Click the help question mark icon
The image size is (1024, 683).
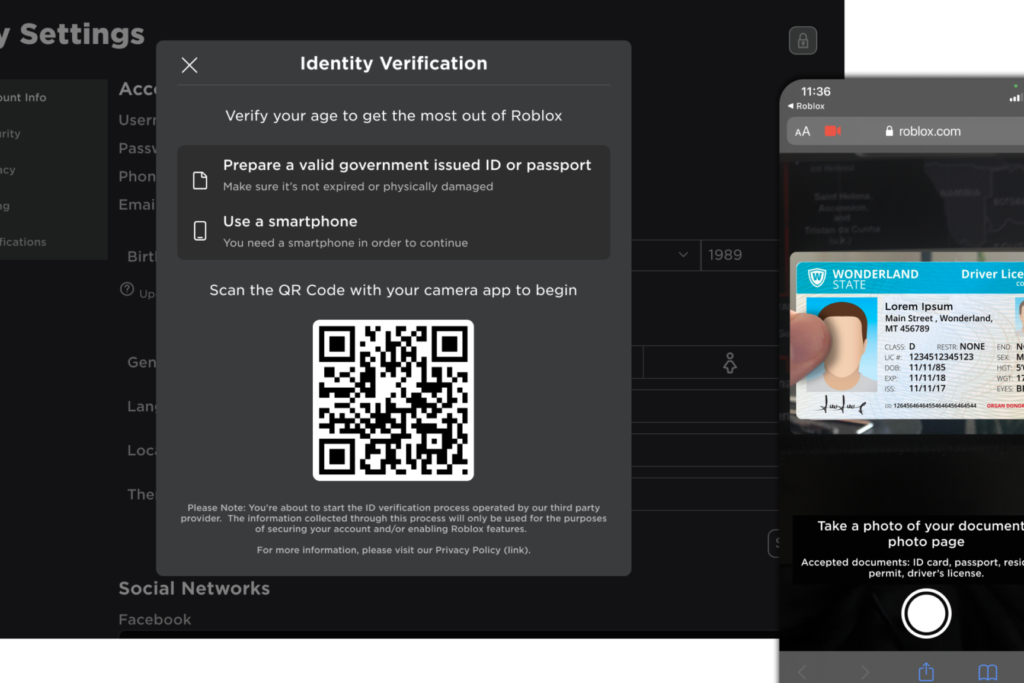coord(127,289)
